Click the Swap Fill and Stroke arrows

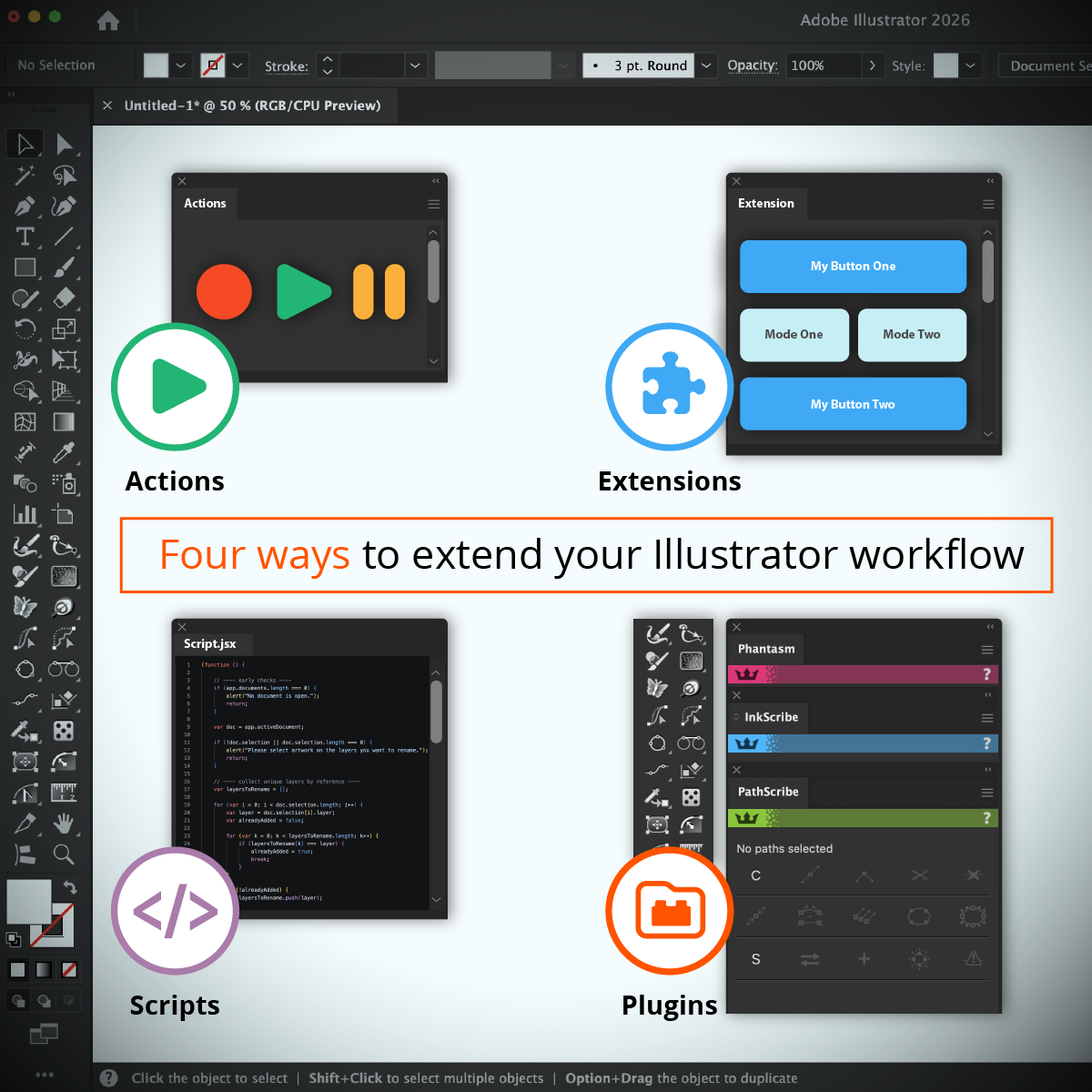point(70,886)
